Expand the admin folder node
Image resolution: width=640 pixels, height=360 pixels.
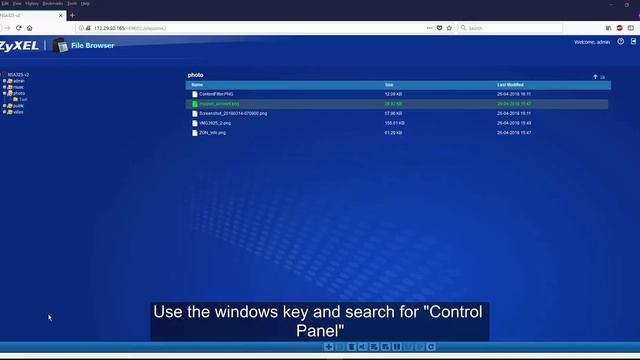click(x=4, y=81)
